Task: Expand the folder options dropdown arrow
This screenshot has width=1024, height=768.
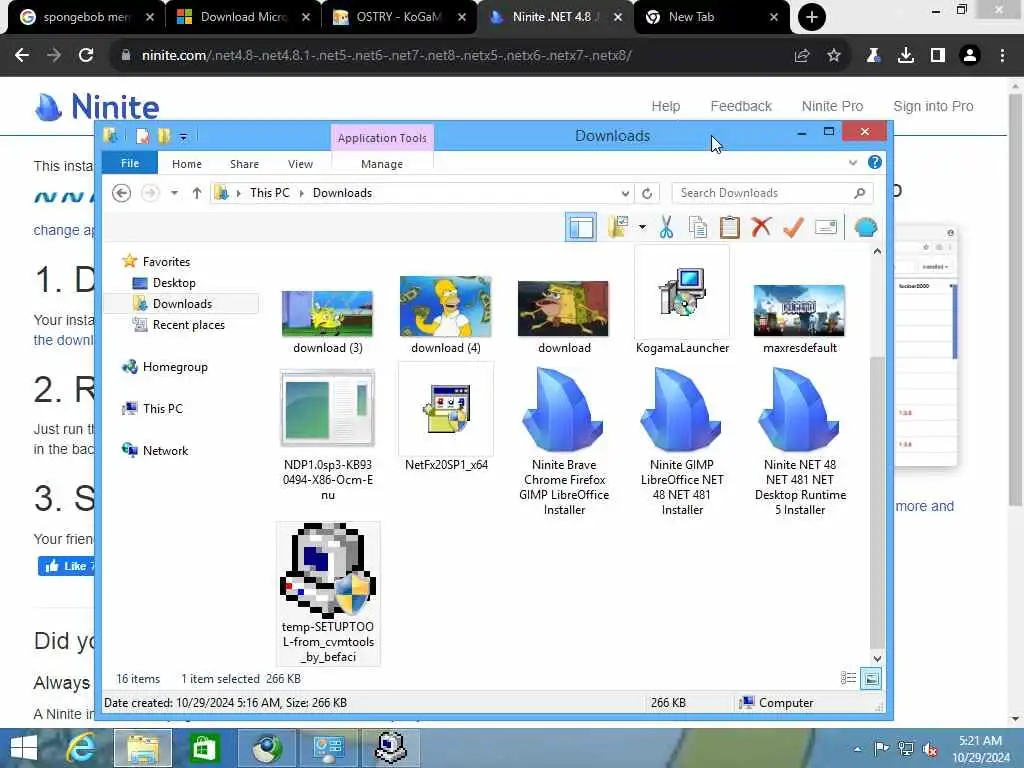Action: click(x=643, y=227)
